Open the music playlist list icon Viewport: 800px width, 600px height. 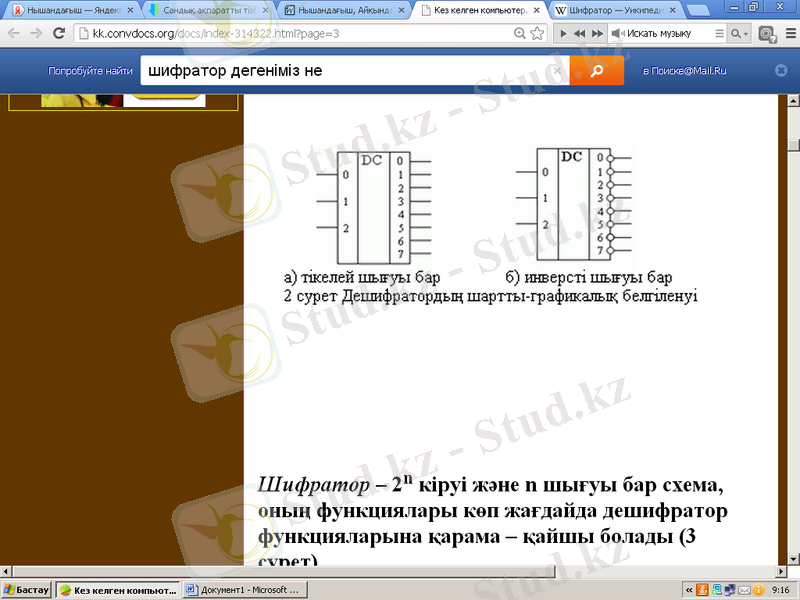(x=719, y=34)
